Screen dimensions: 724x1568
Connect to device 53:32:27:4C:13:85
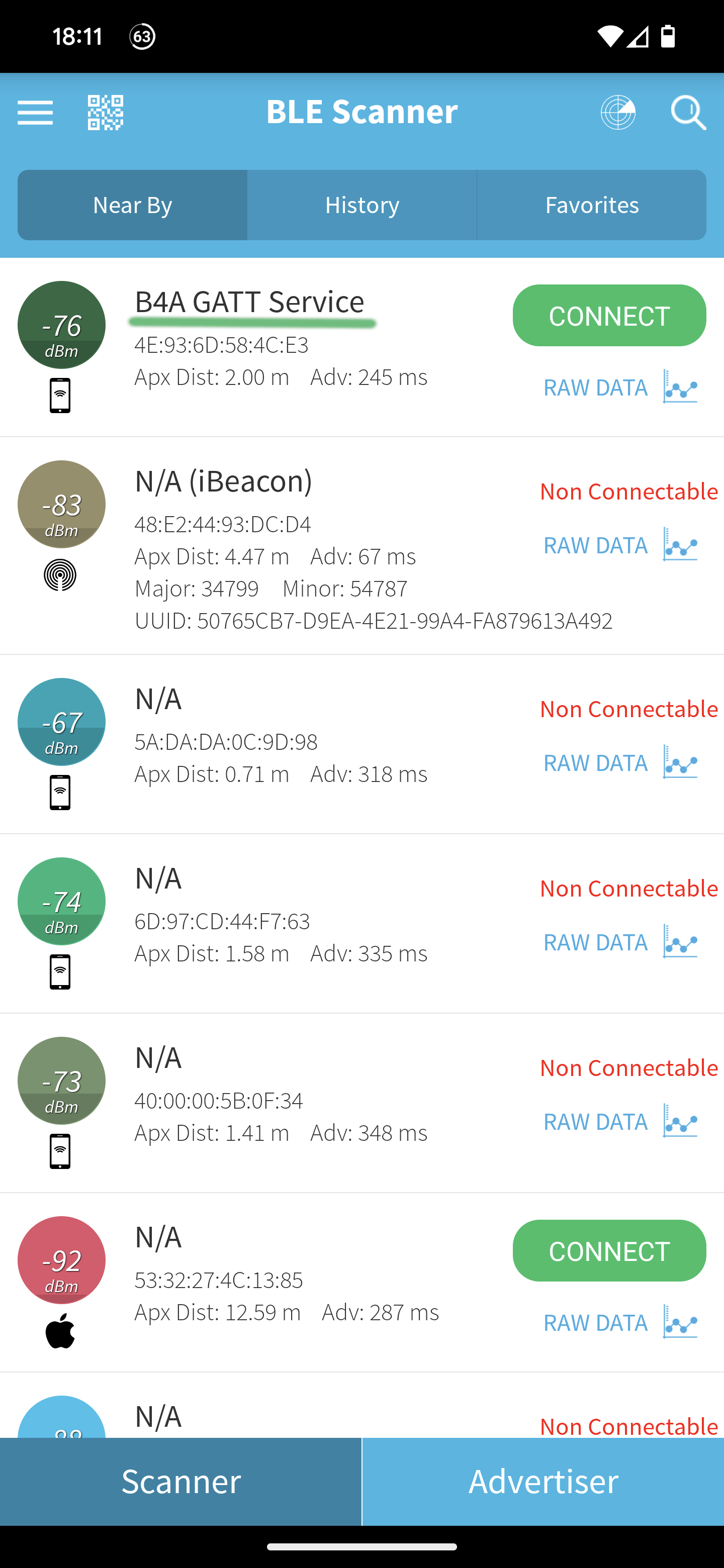(x=609, y=1251)
